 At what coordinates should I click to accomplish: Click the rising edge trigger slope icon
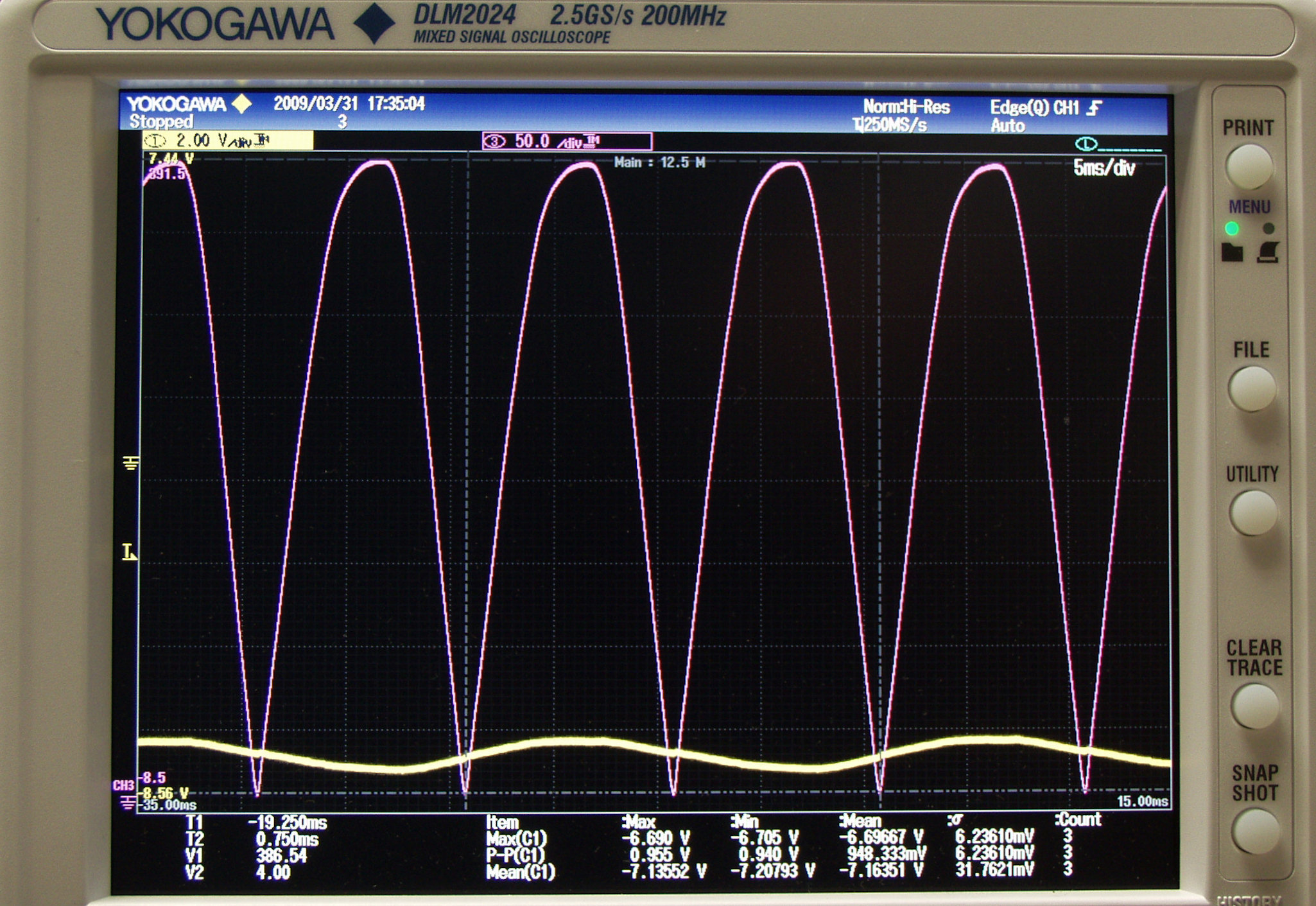pos(1095,109)
